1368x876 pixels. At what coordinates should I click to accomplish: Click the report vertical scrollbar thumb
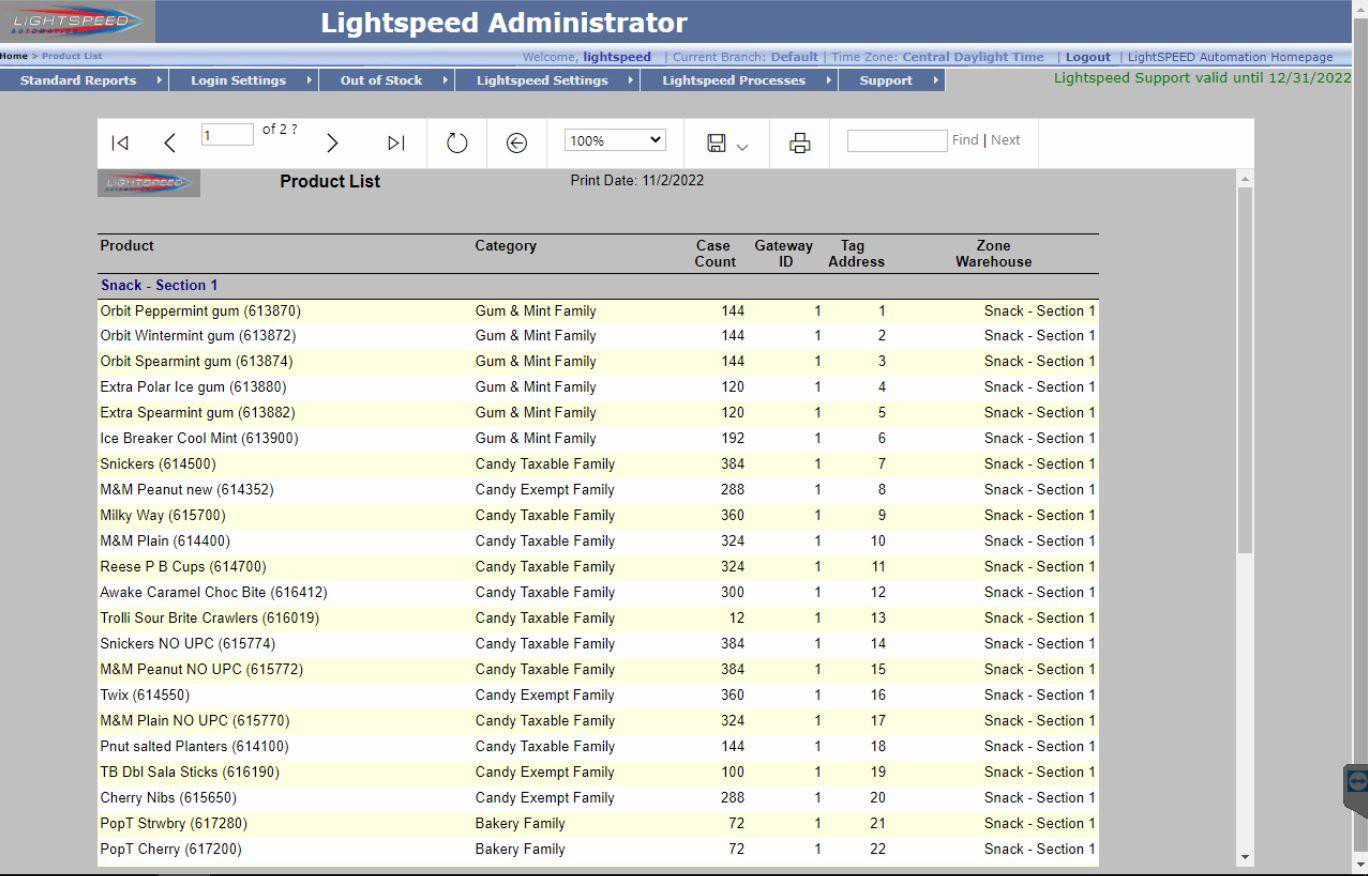click(1245, 370)
